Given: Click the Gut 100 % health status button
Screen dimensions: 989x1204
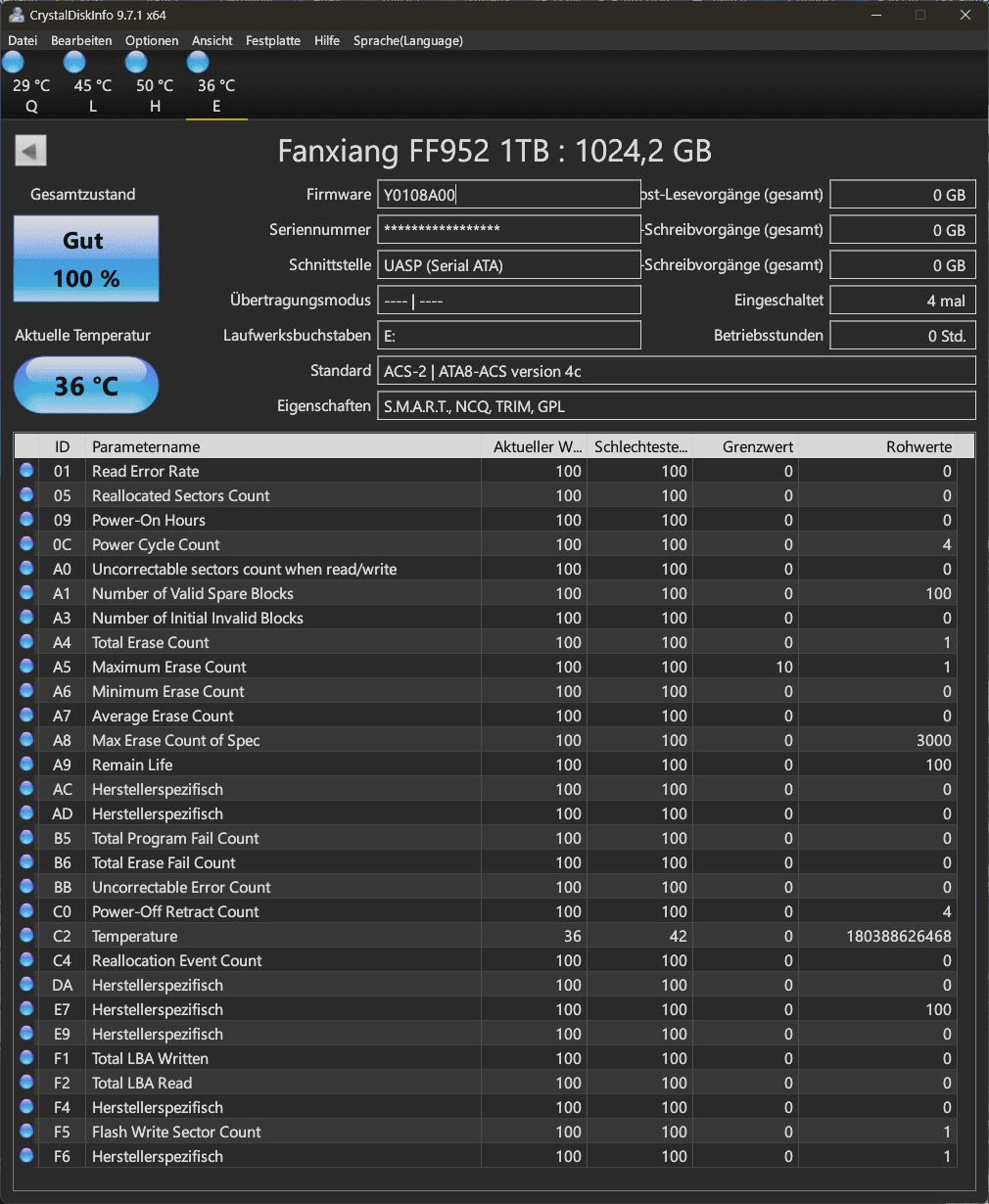Looking at the screenshot, I should (86, 258).
